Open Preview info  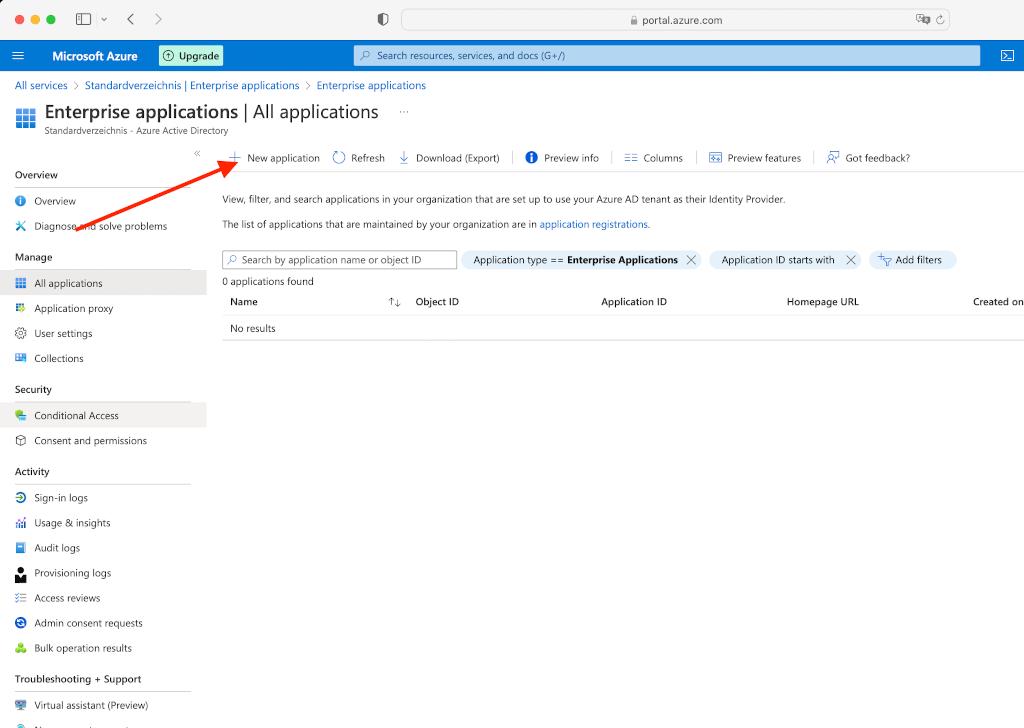562,158
